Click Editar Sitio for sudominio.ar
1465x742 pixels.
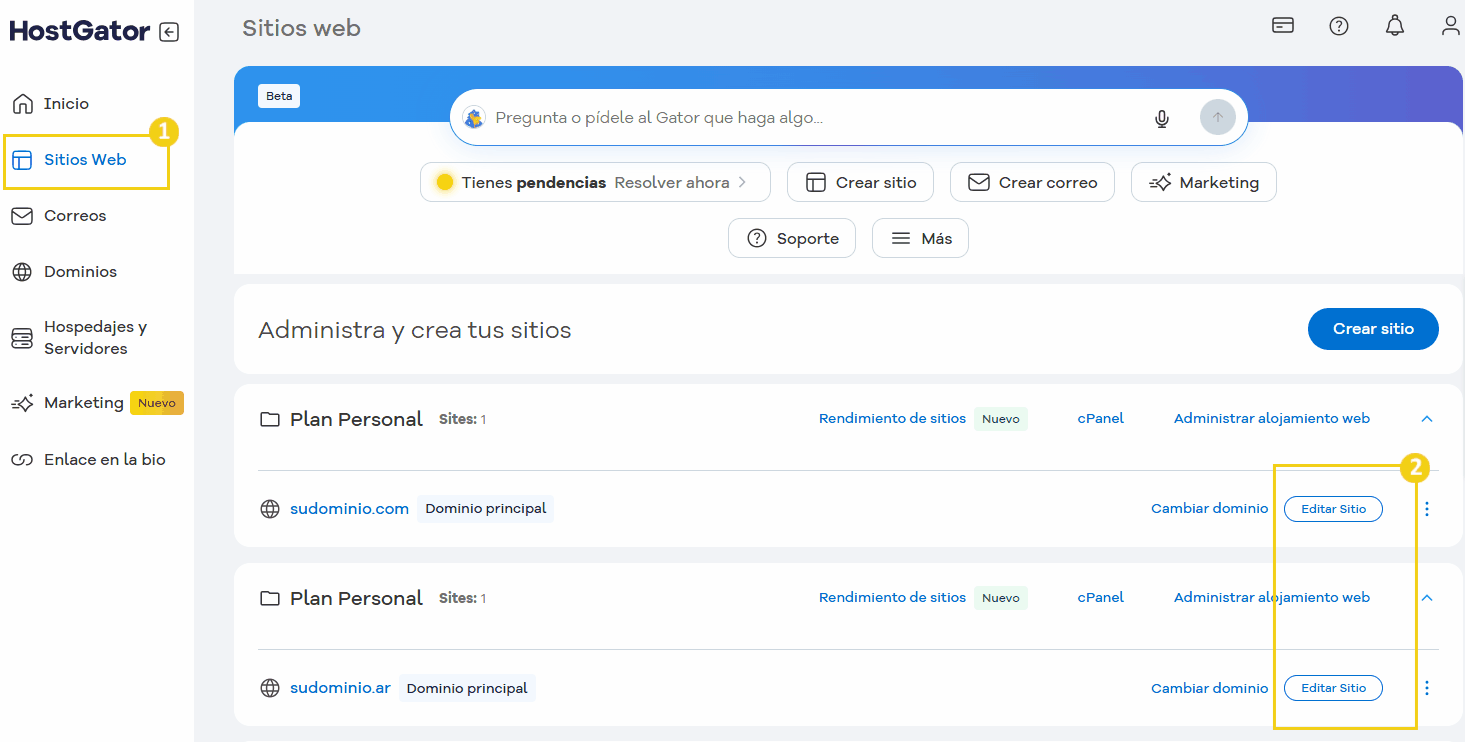pyautogui.click(x=1333, y=687)
